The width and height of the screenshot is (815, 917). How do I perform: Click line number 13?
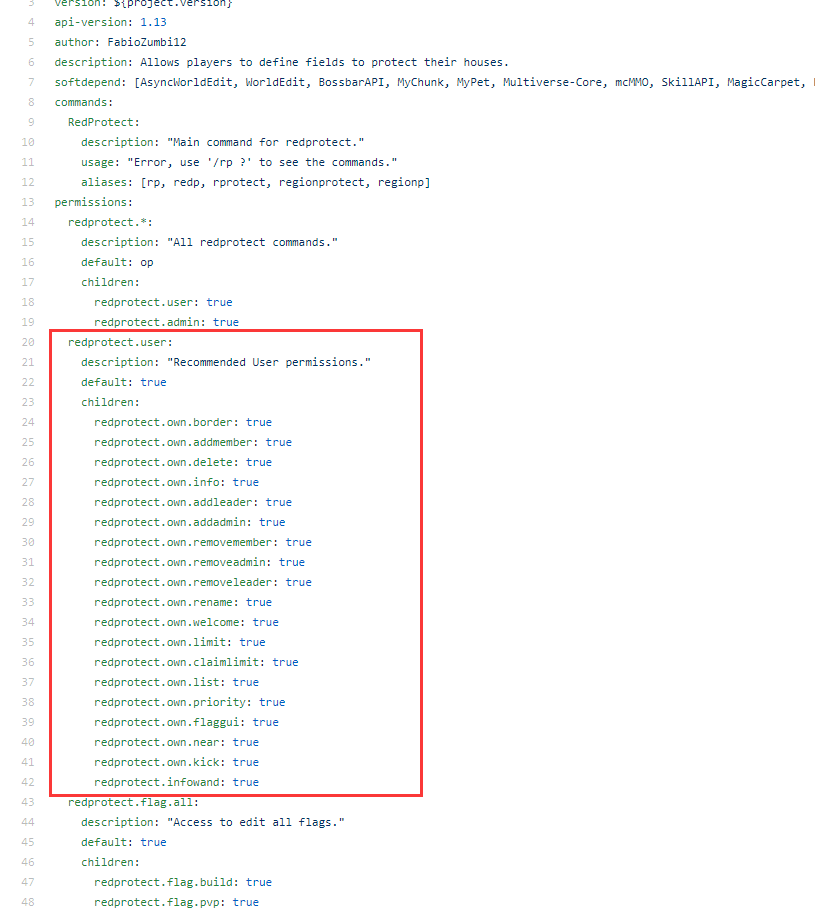(28, 202)
